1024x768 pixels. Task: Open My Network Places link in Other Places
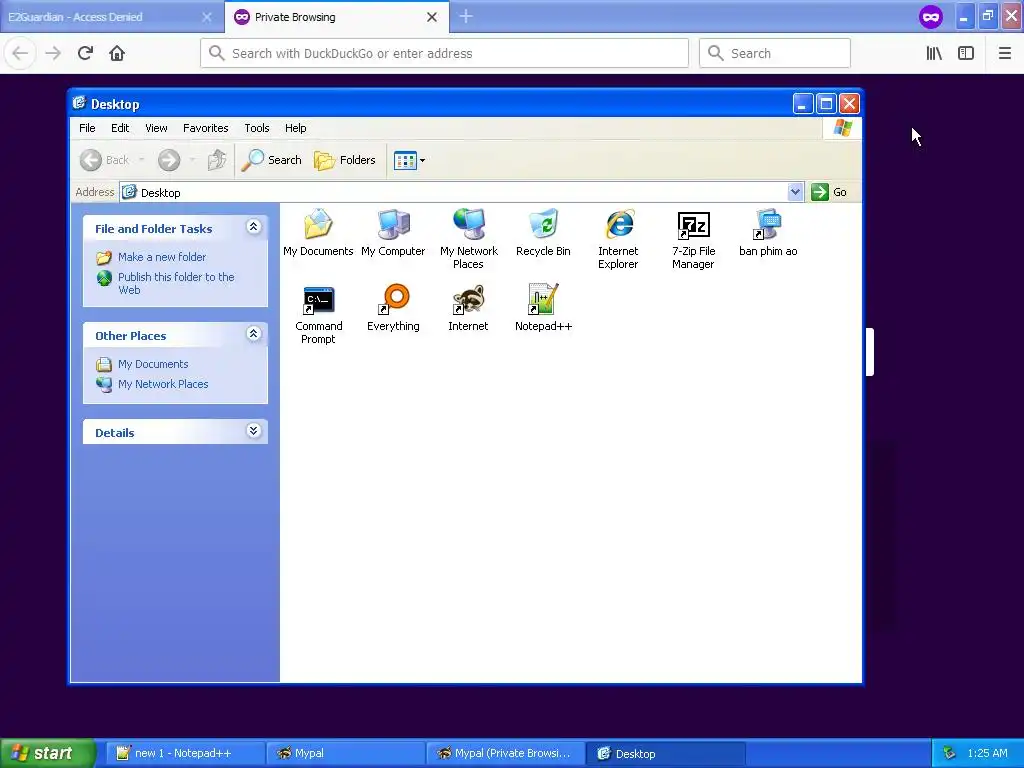tap(163, 384)
